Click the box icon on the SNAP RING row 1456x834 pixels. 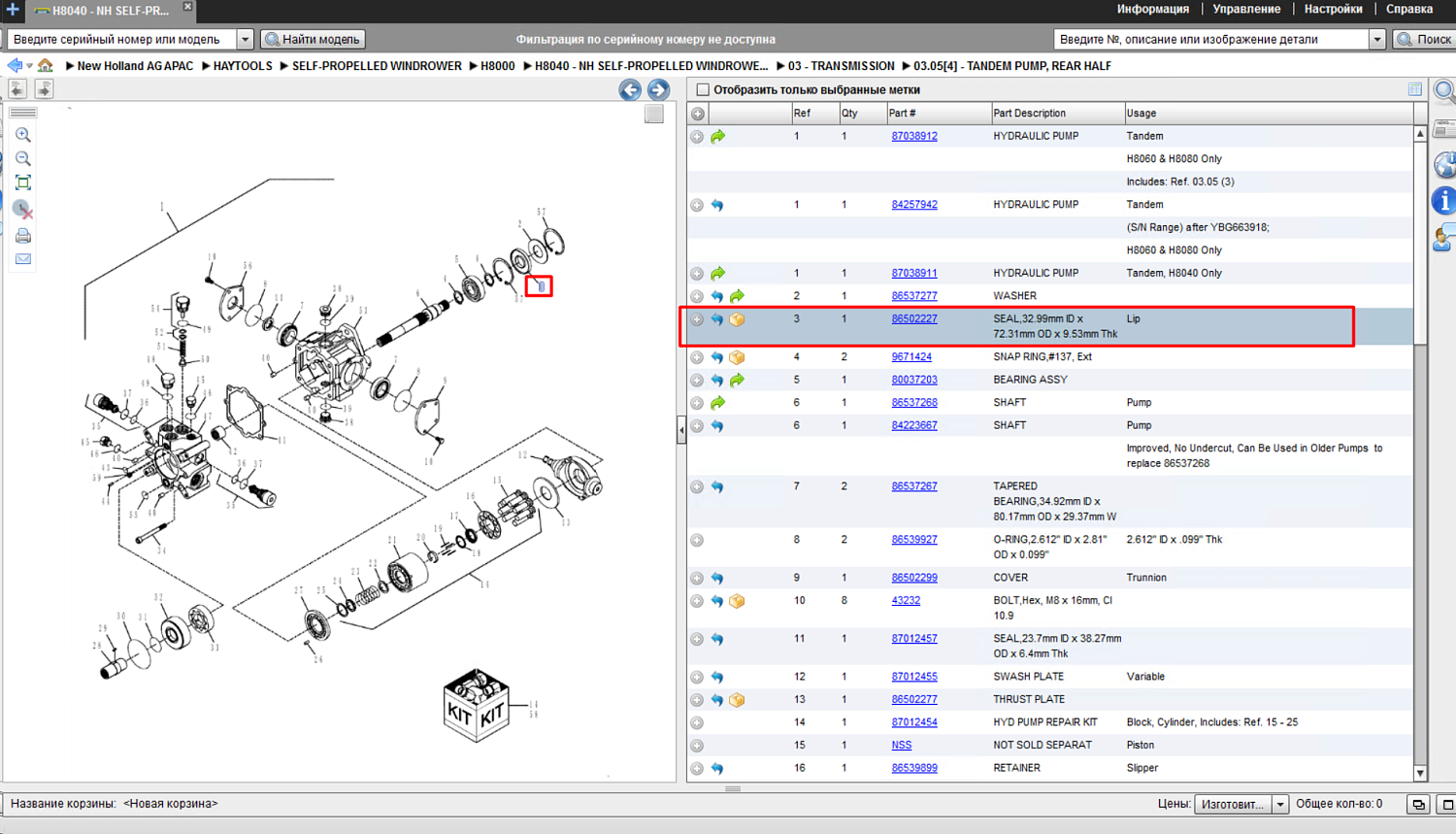(738, 357)
